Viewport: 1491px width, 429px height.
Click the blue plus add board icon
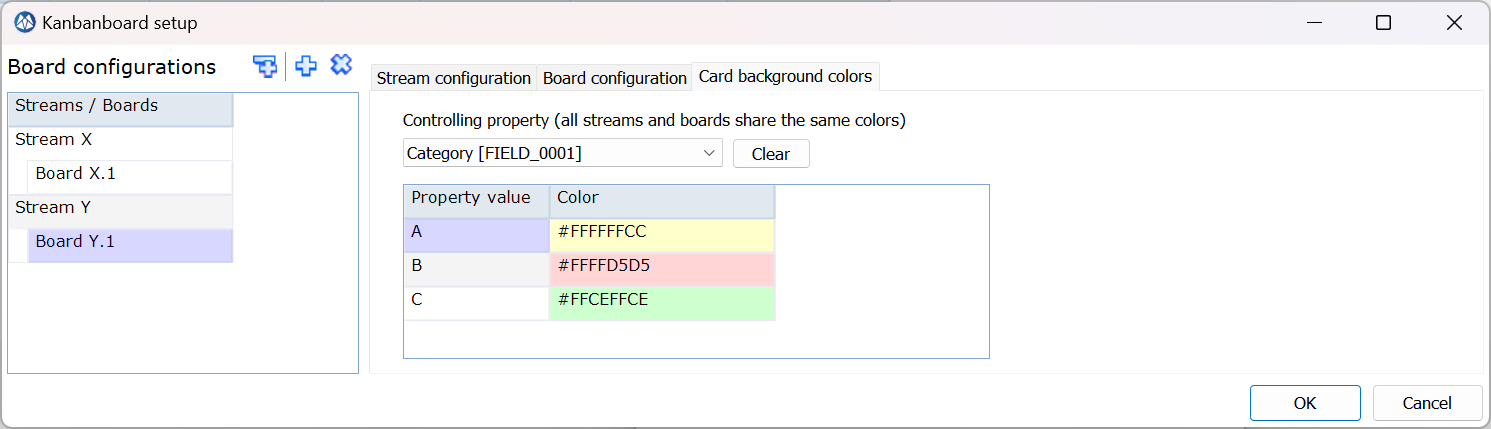(x=306, y=66)
